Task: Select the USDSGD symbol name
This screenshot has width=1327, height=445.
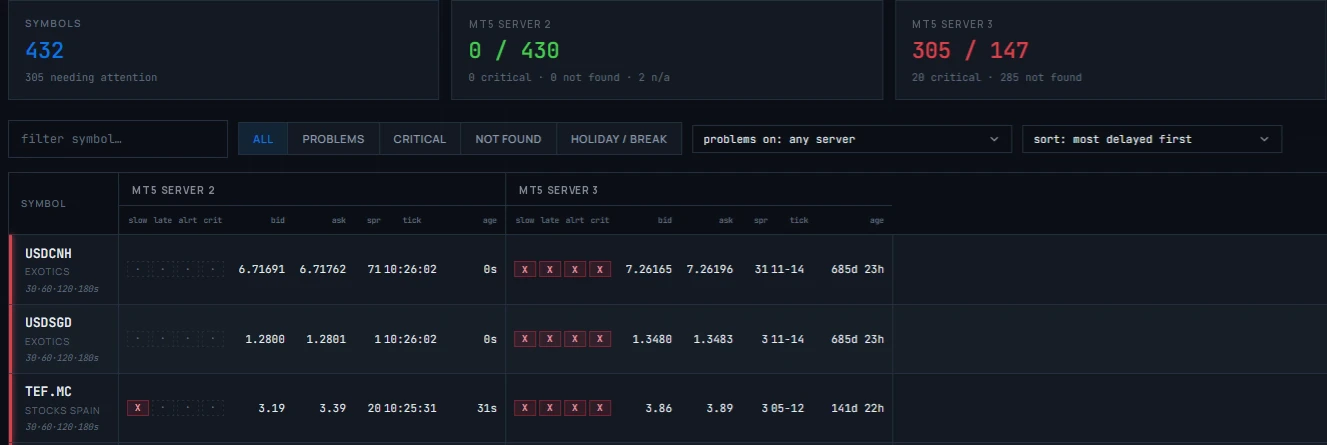Action: tap(48, 323)
